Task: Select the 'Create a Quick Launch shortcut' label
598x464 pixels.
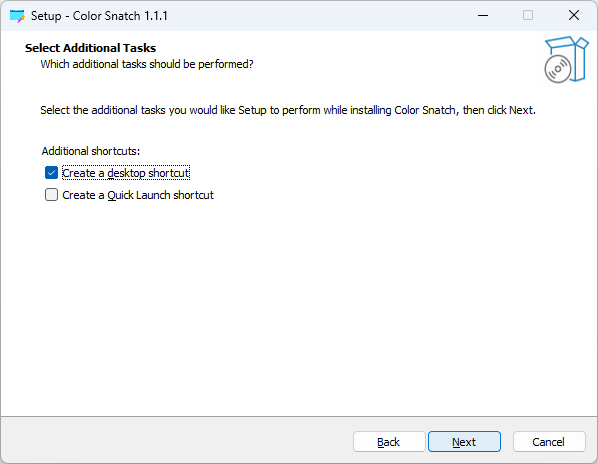Action: point(138,195)
